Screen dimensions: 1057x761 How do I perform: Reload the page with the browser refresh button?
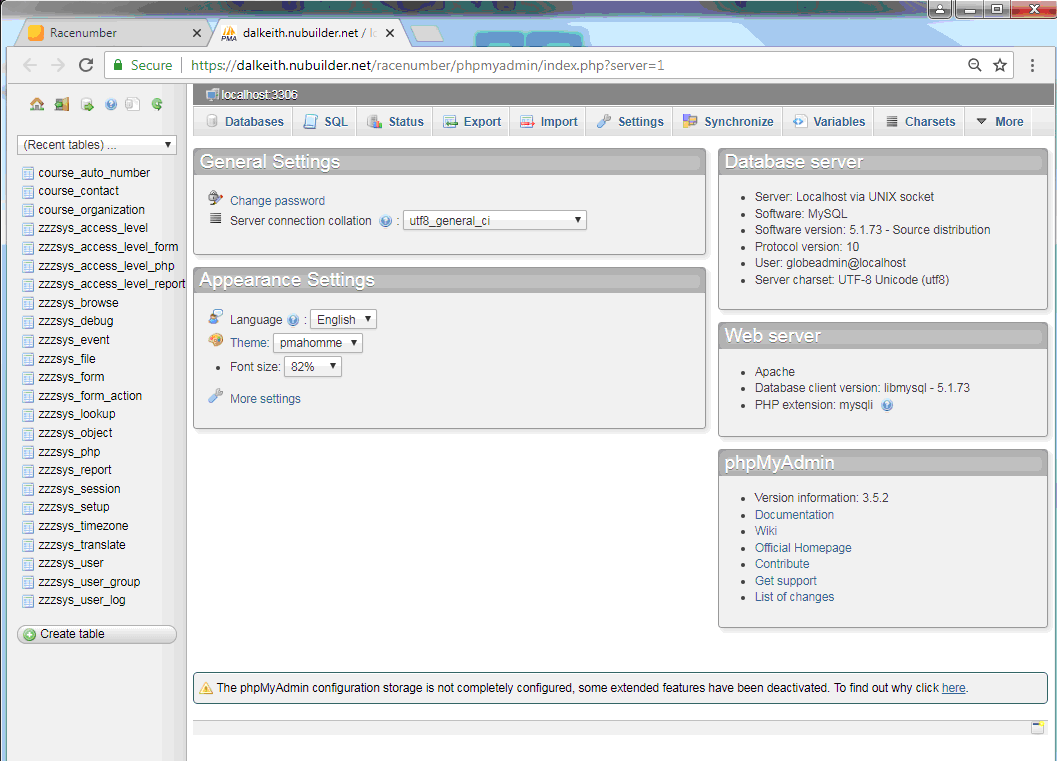[x=86, y=65]
